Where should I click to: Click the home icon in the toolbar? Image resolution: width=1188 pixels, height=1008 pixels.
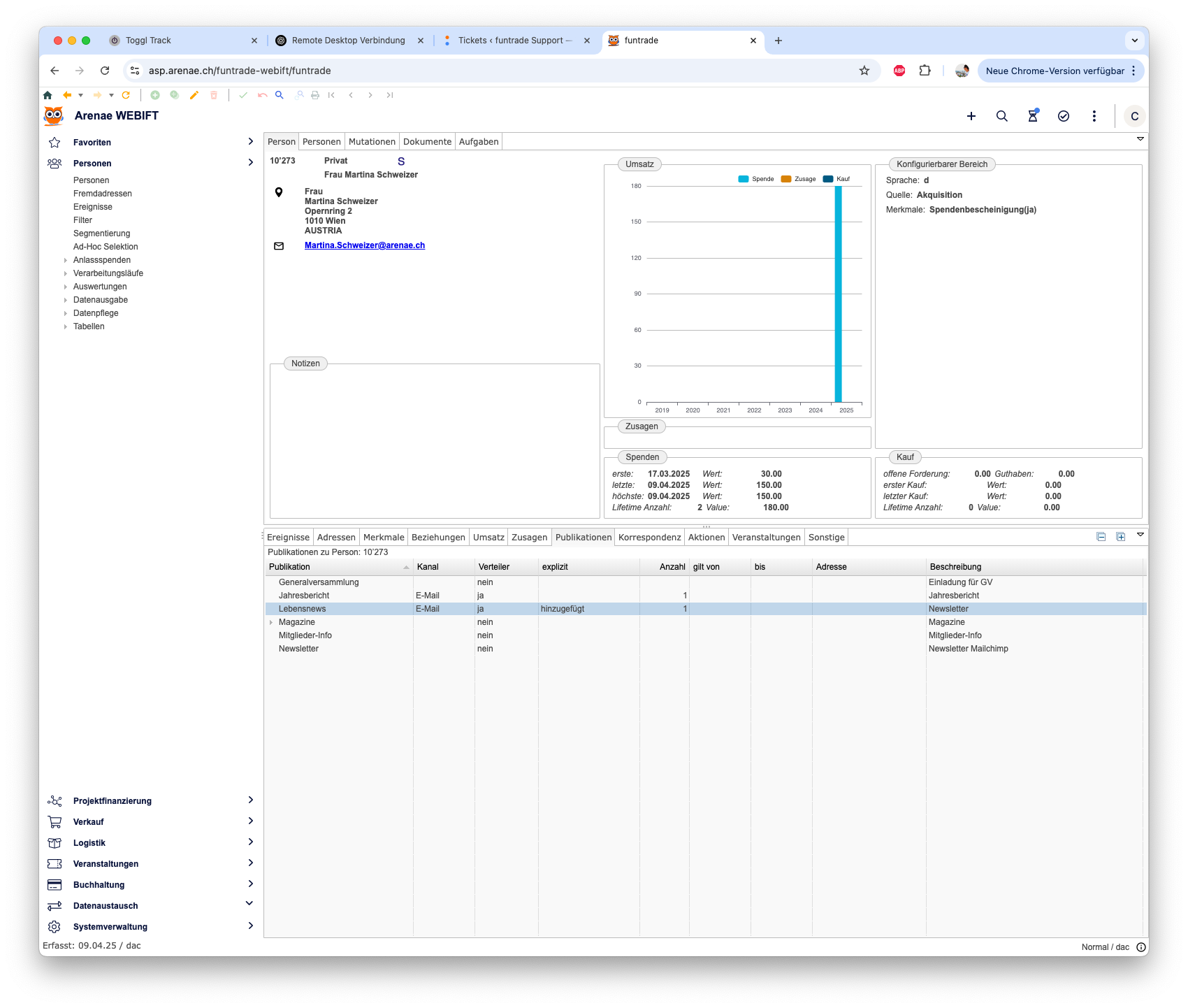pos(48,95)
